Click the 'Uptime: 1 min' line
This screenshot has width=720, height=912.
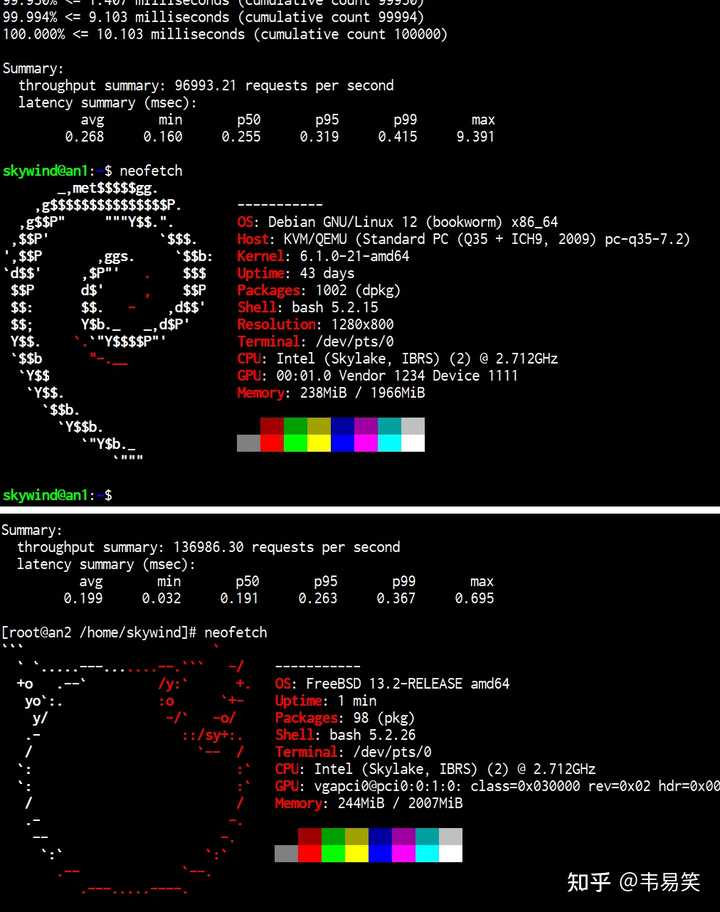pyautogui.click(x=326, y=701)
